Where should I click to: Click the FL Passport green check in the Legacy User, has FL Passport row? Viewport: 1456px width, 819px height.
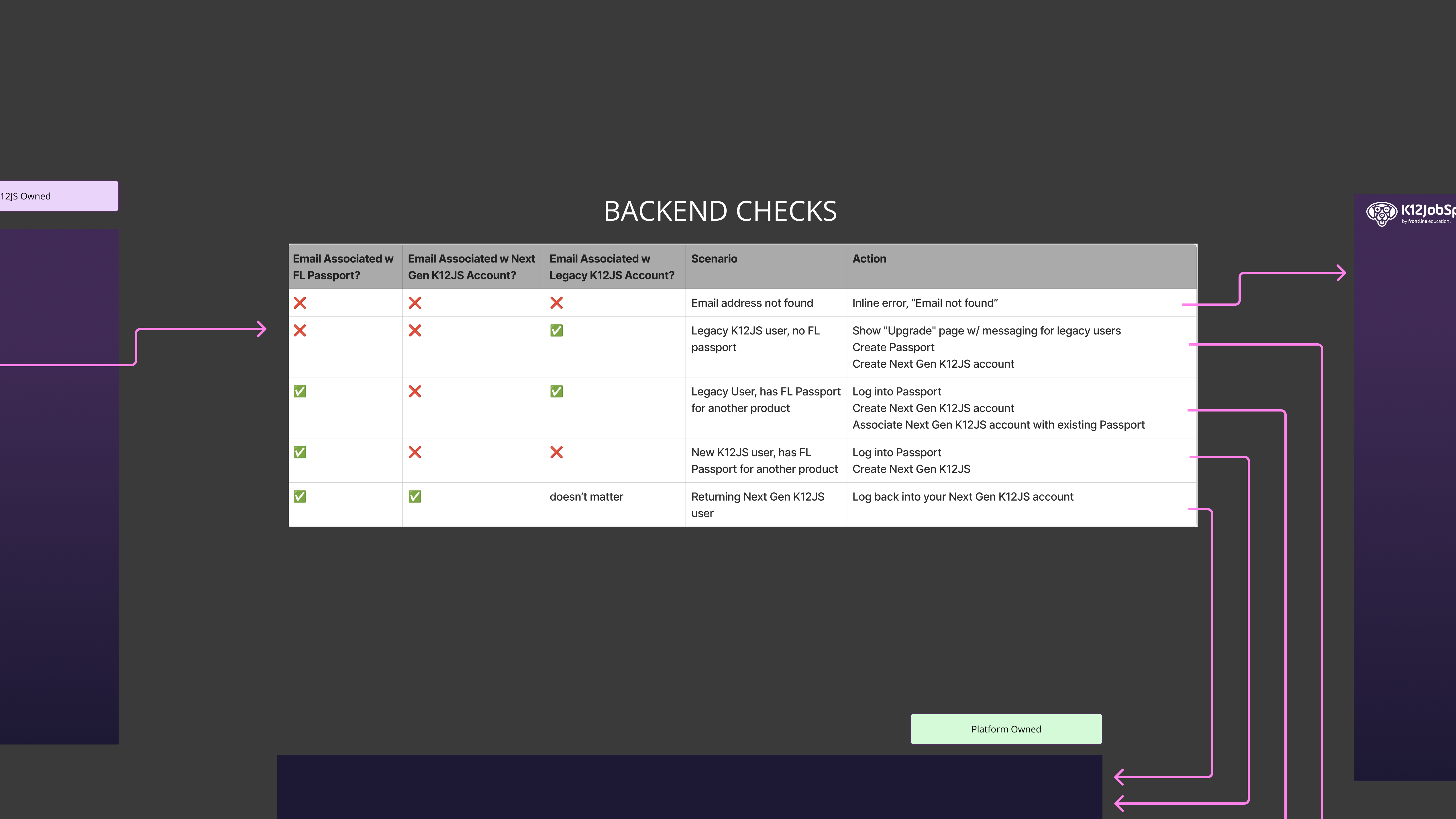tap(300, 391)
